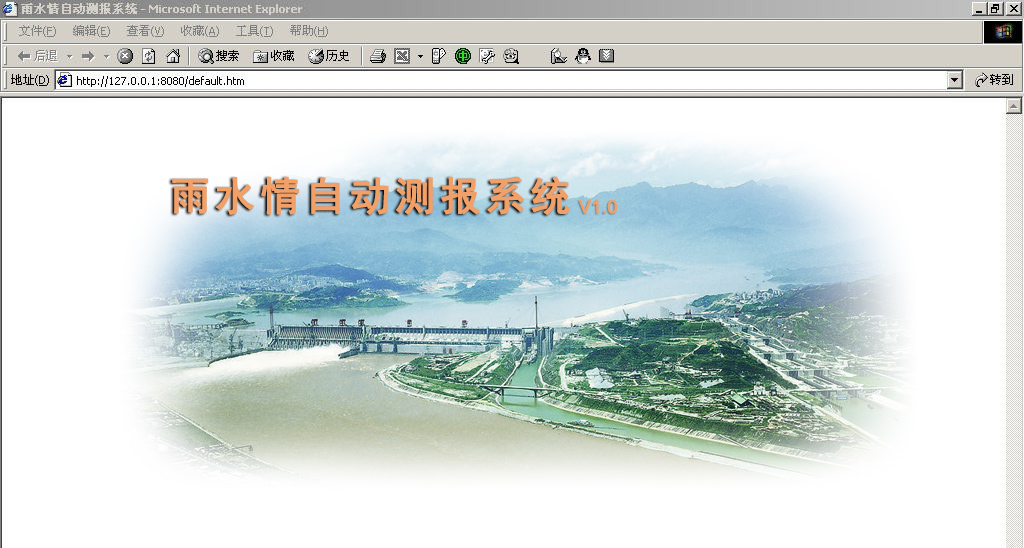Open the dropdown arrow beside the size icon
The width and height of the screenshot is (1024, 548).
[420, 57]
